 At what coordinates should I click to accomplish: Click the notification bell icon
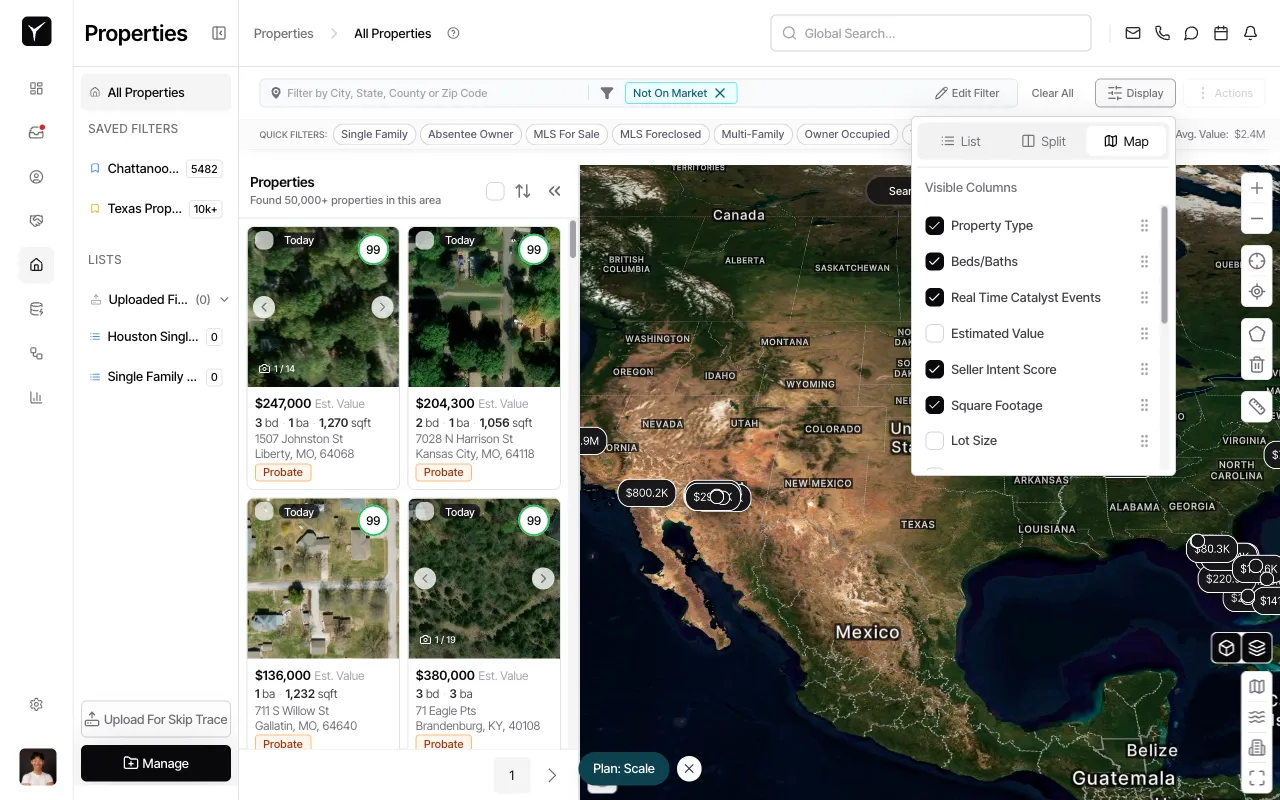tap(1250, 33)
